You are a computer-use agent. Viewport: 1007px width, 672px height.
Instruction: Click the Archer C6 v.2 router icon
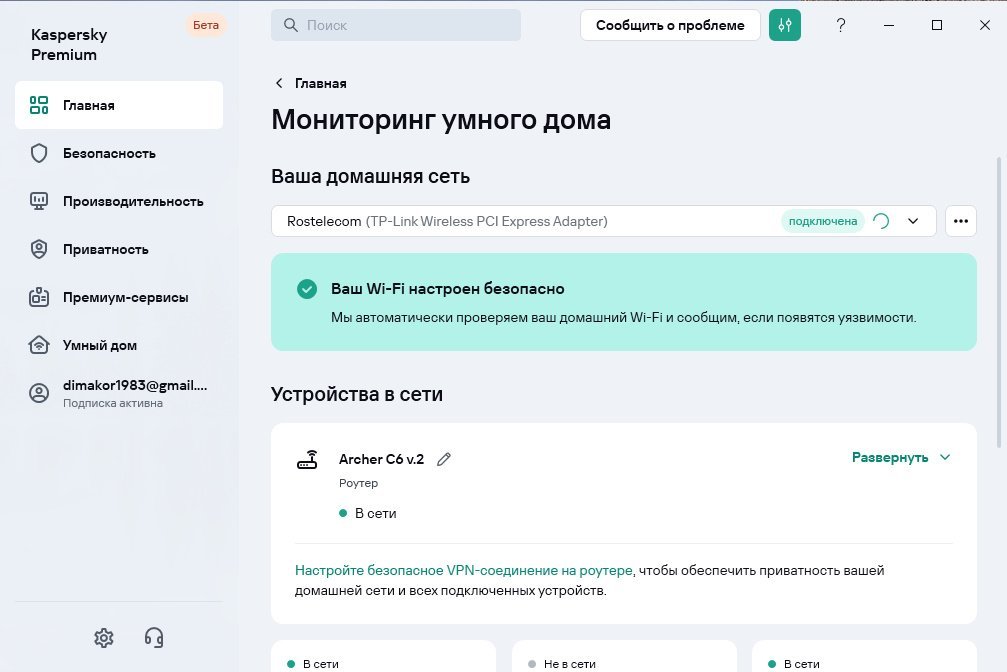[x=307, y=459]
